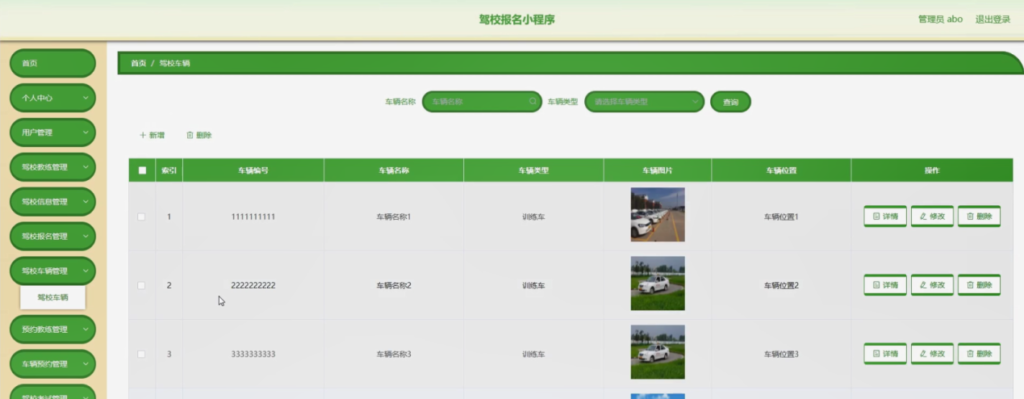This screenshot has height=399, width=1024.
Task: Click 删除 delete button for row 3
Action: [x=979, y=354]
